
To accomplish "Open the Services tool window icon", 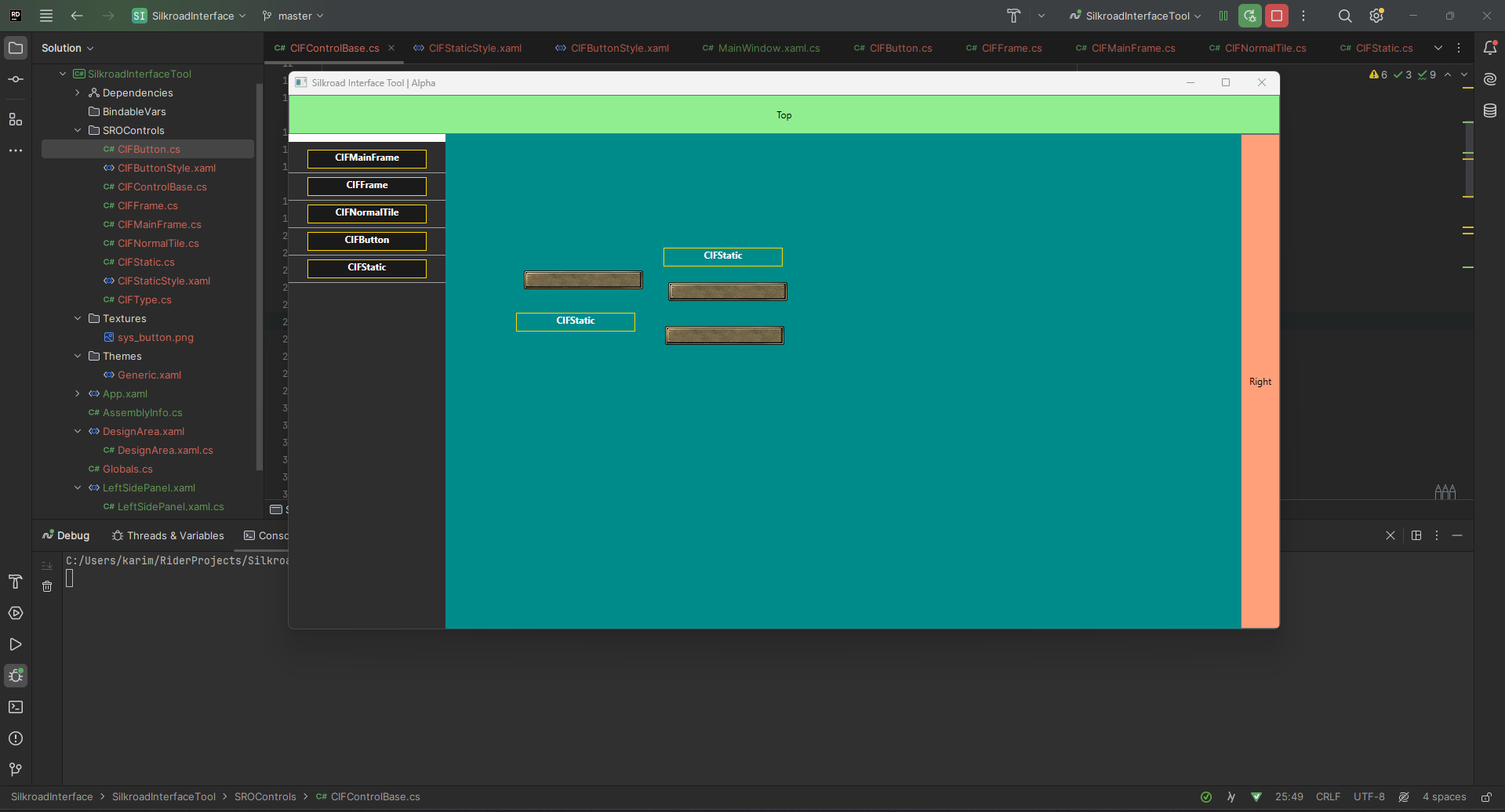I will (x=16, y=613).
